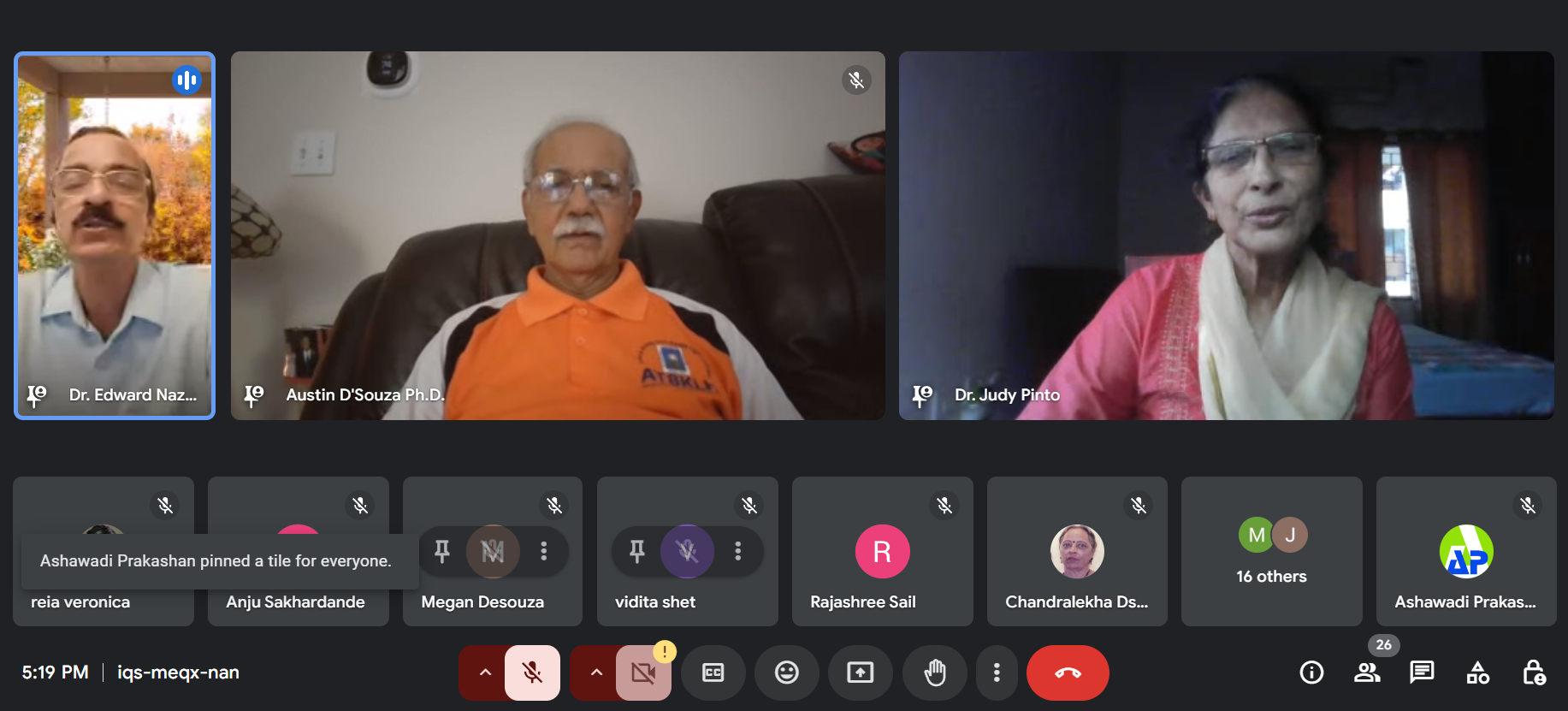Screen dimensions: 1568x711
Task: Open the Activities panel
Action: pos(1477,672)
